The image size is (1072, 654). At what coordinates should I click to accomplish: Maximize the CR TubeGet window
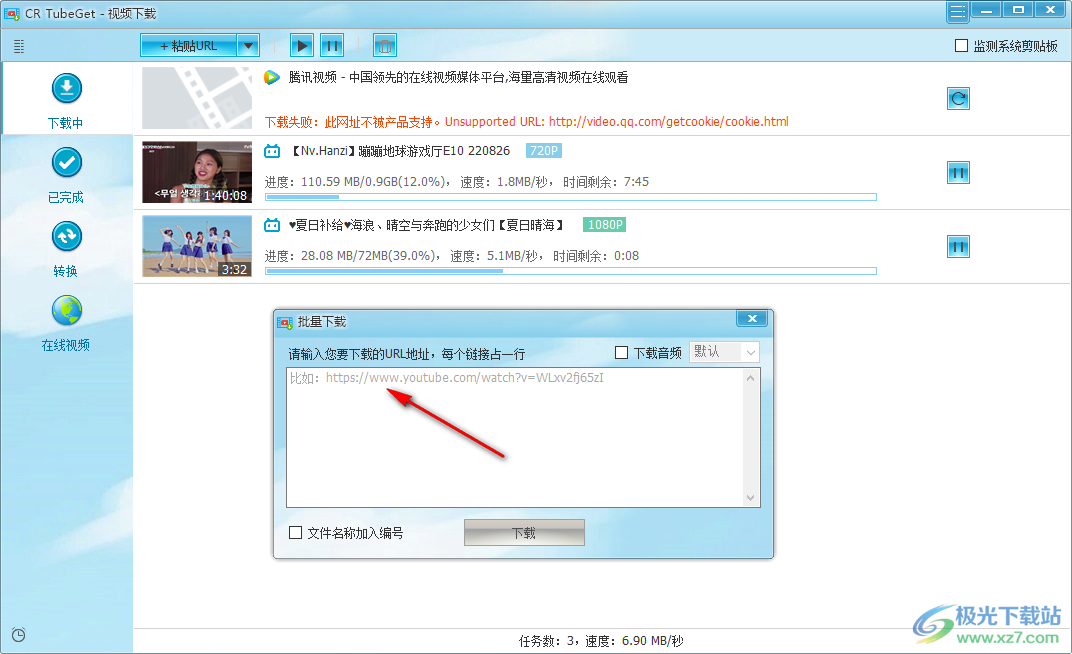1019,10
